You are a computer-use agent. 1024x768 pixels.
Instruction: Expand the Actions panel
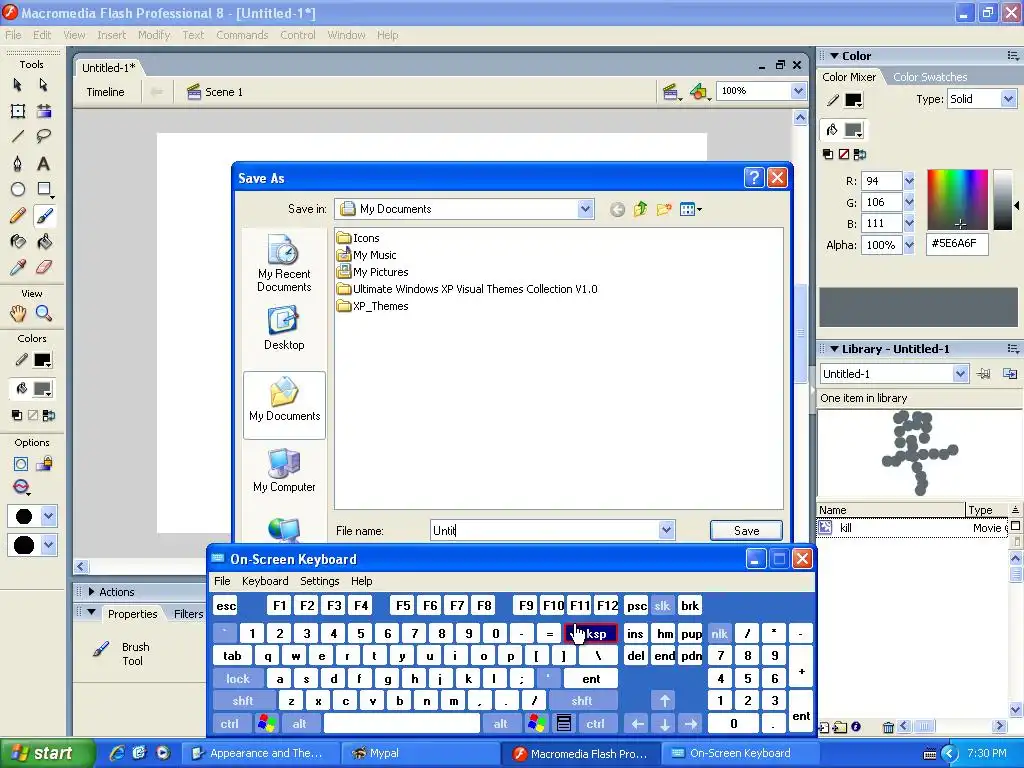click(x=91, y=592)
